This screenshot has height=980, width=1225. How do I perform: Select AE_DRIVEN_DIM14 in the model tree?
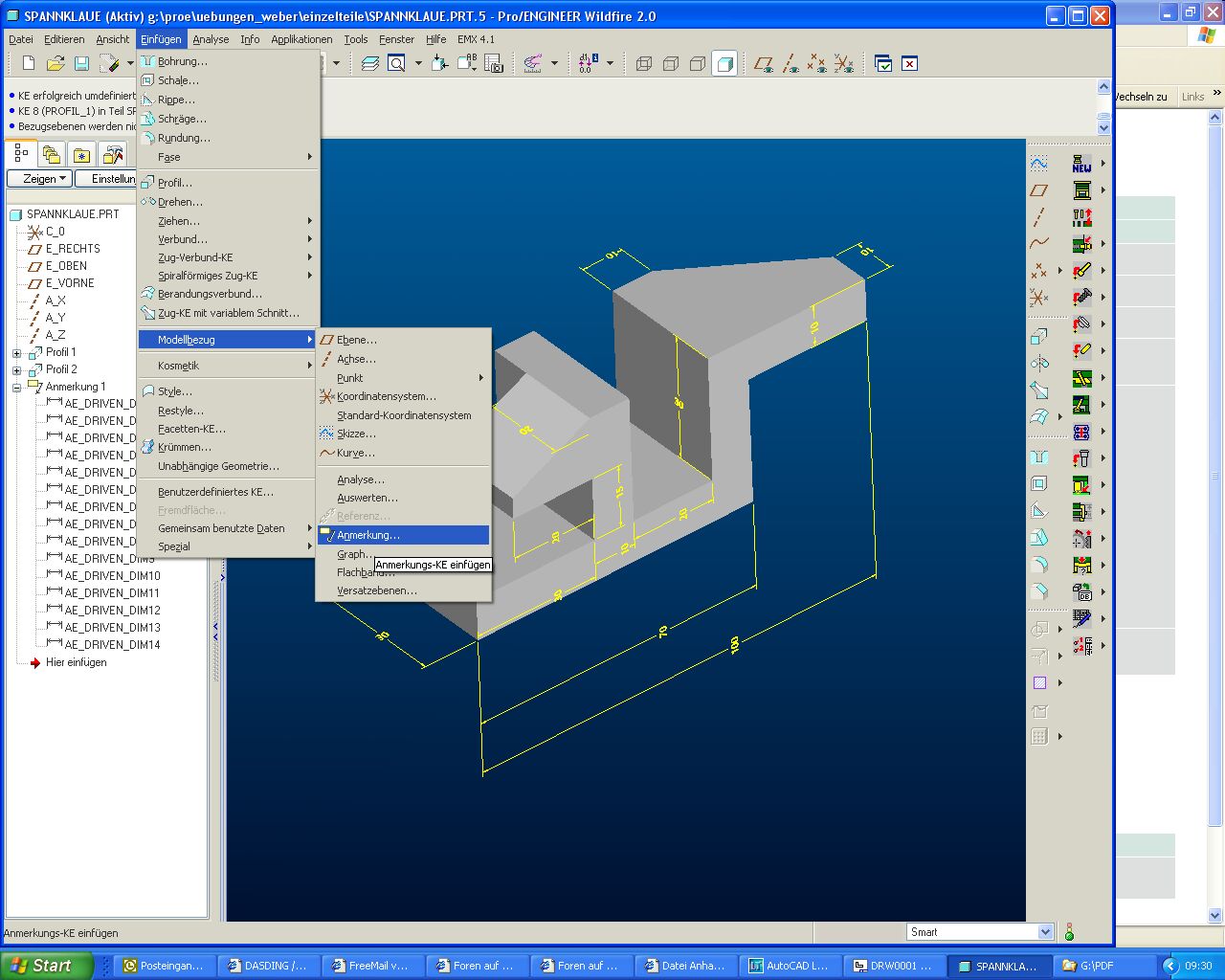[112, 645]
